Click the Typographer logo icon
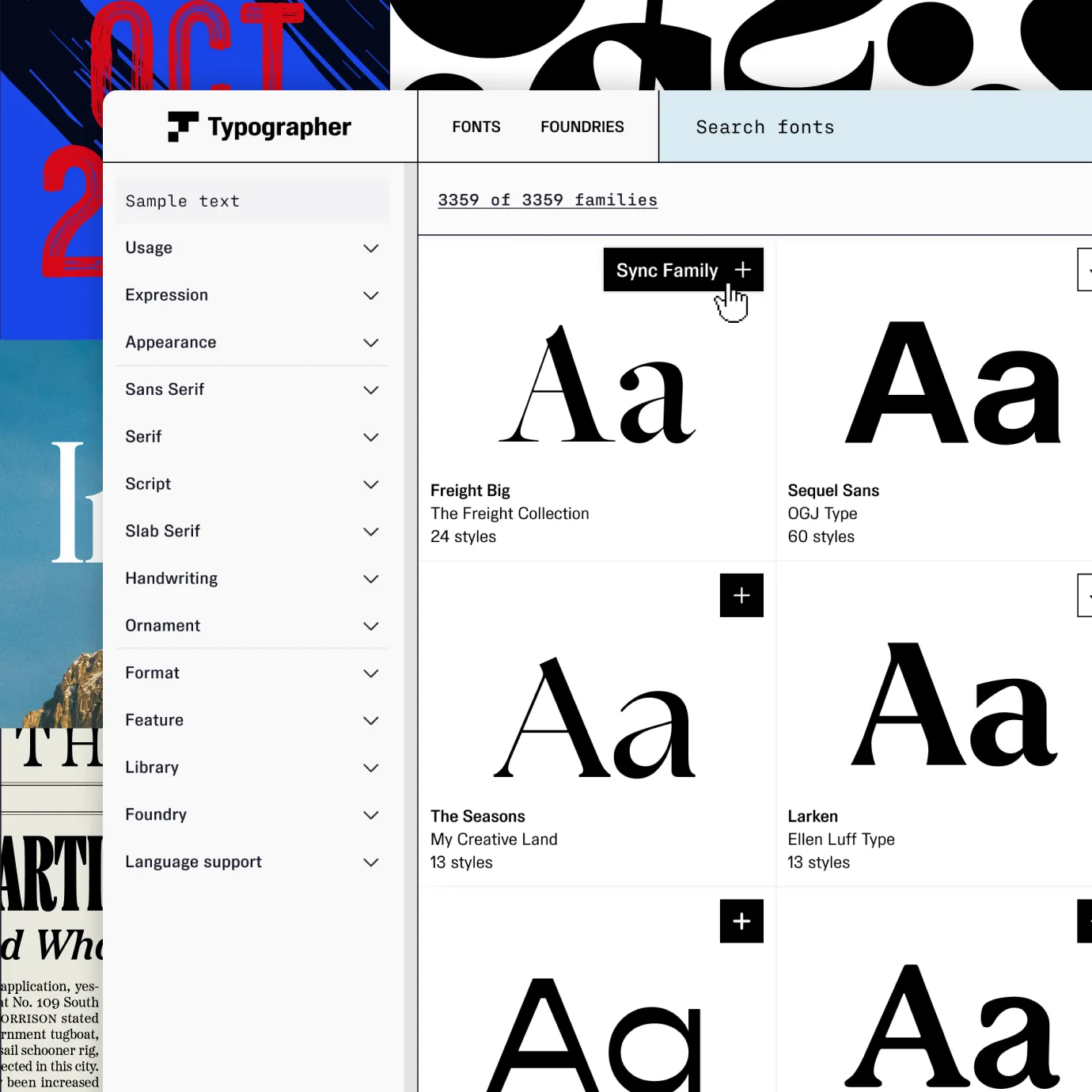Image resolution: width=1092 pixels, height=1092 pixels. [183, 127]
